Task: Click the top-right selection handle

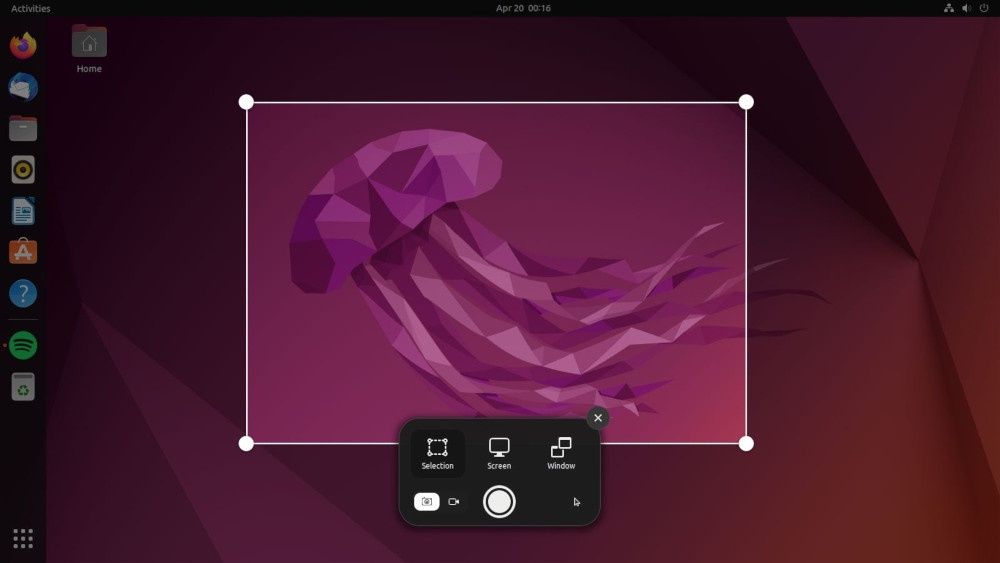Action: pos(746,102)
